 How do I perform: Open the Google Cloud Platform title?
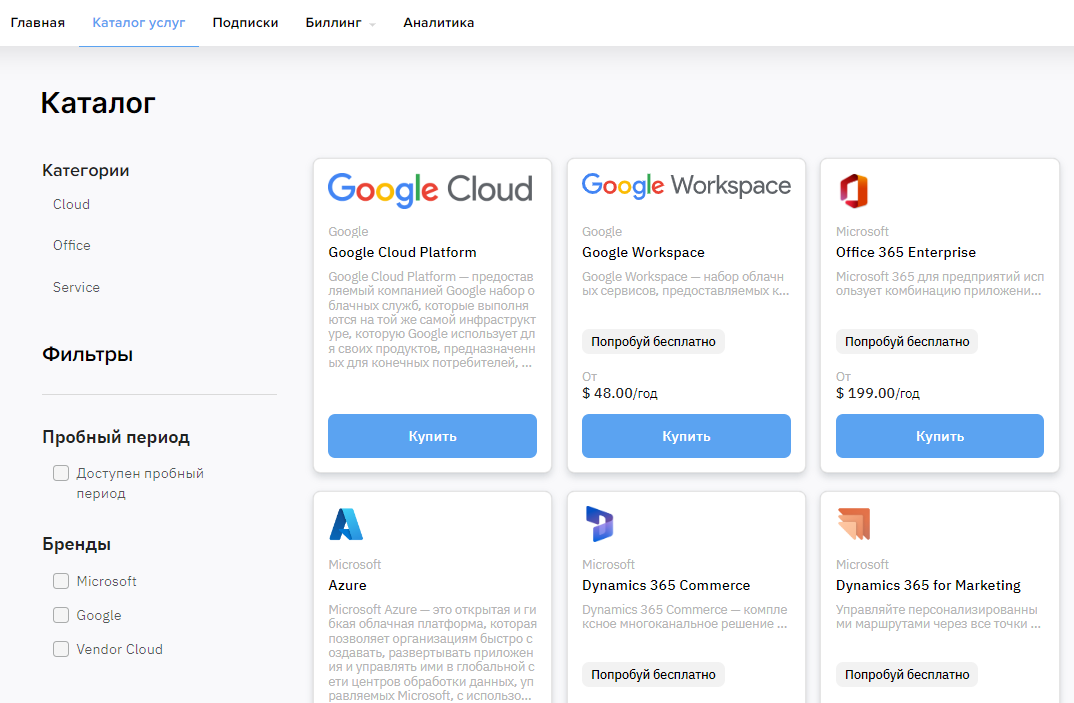(402, 252)
